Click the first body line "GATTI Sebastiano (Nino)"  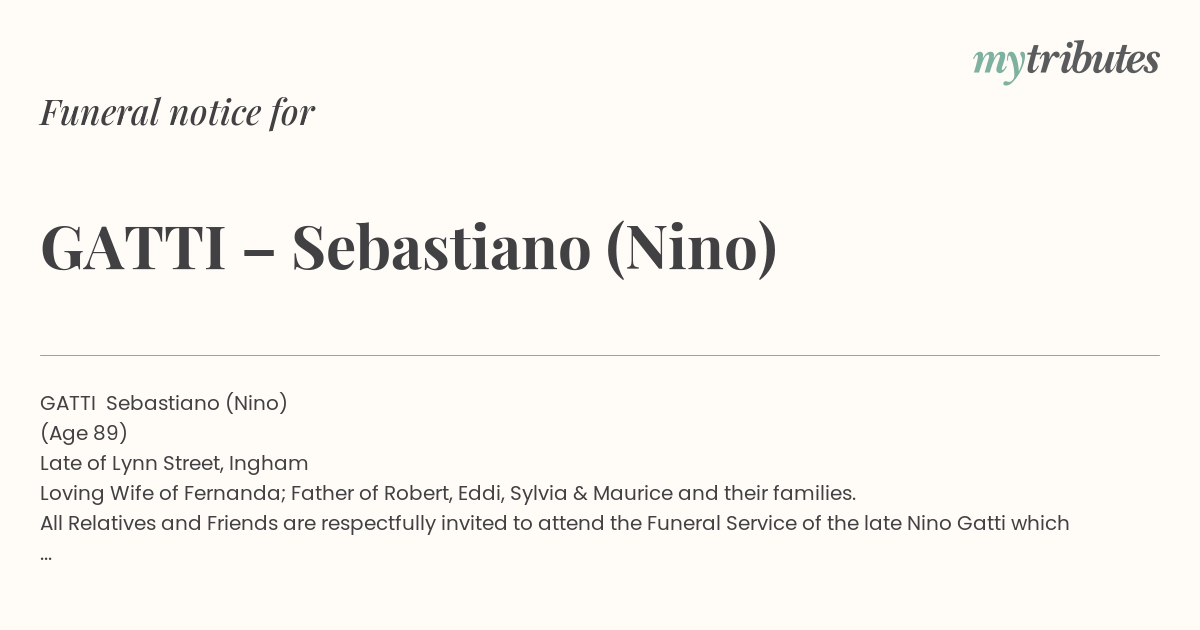point(164,403)
